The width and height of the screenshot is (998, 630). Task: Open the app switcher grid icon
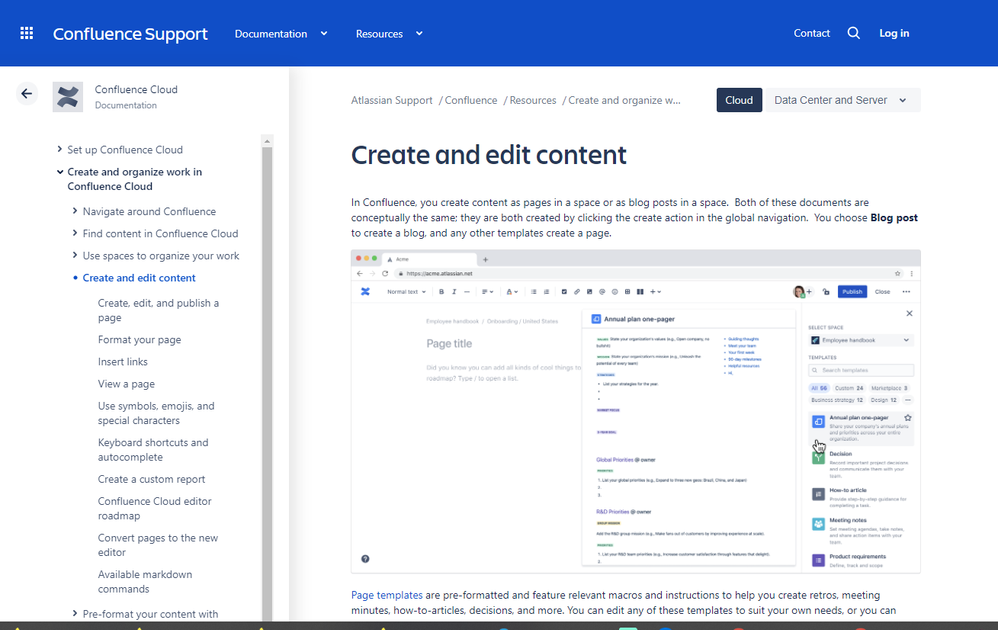(27, 33)
